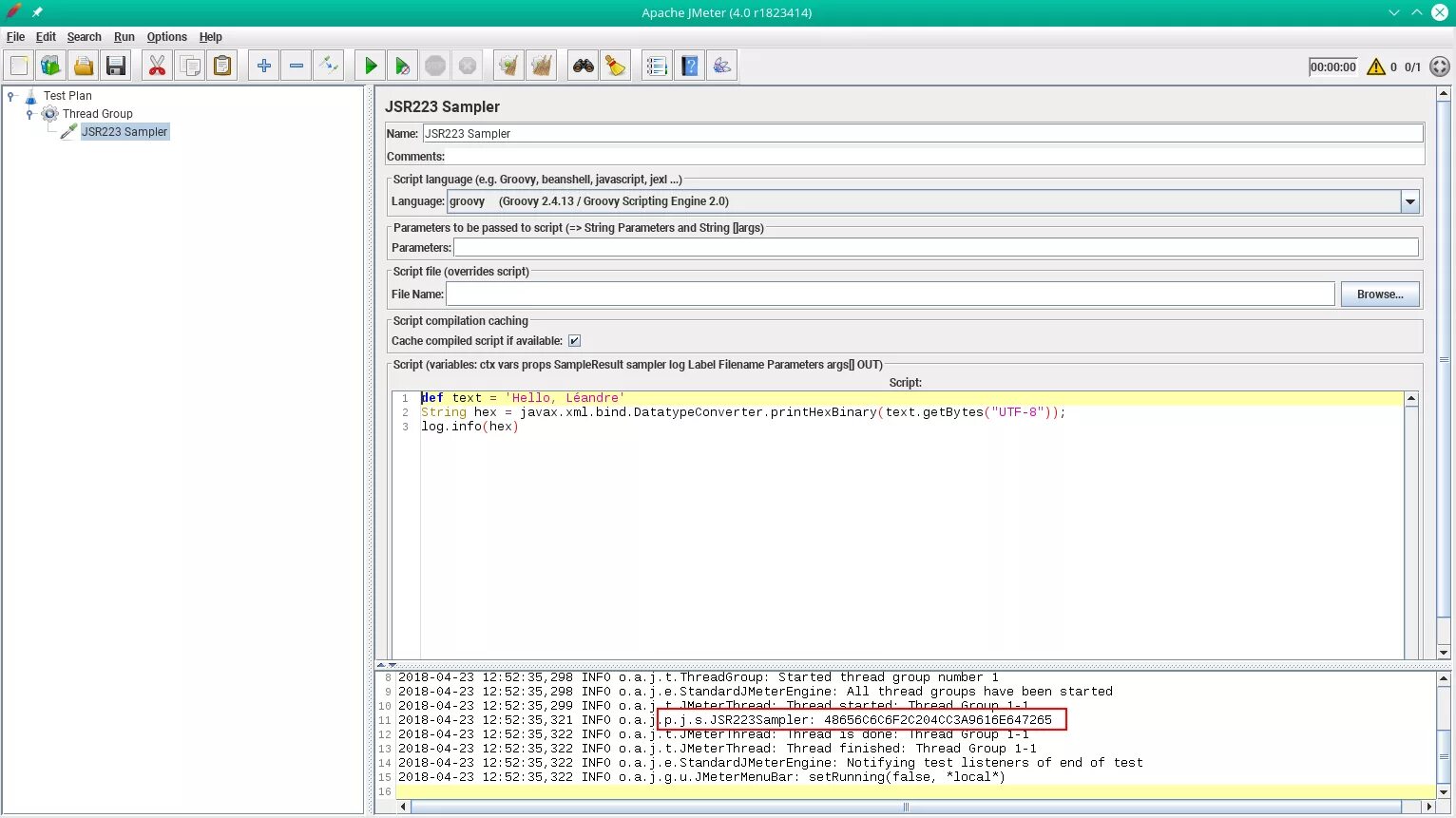Click the log panel collapse arrows divider

coord(387,665)
